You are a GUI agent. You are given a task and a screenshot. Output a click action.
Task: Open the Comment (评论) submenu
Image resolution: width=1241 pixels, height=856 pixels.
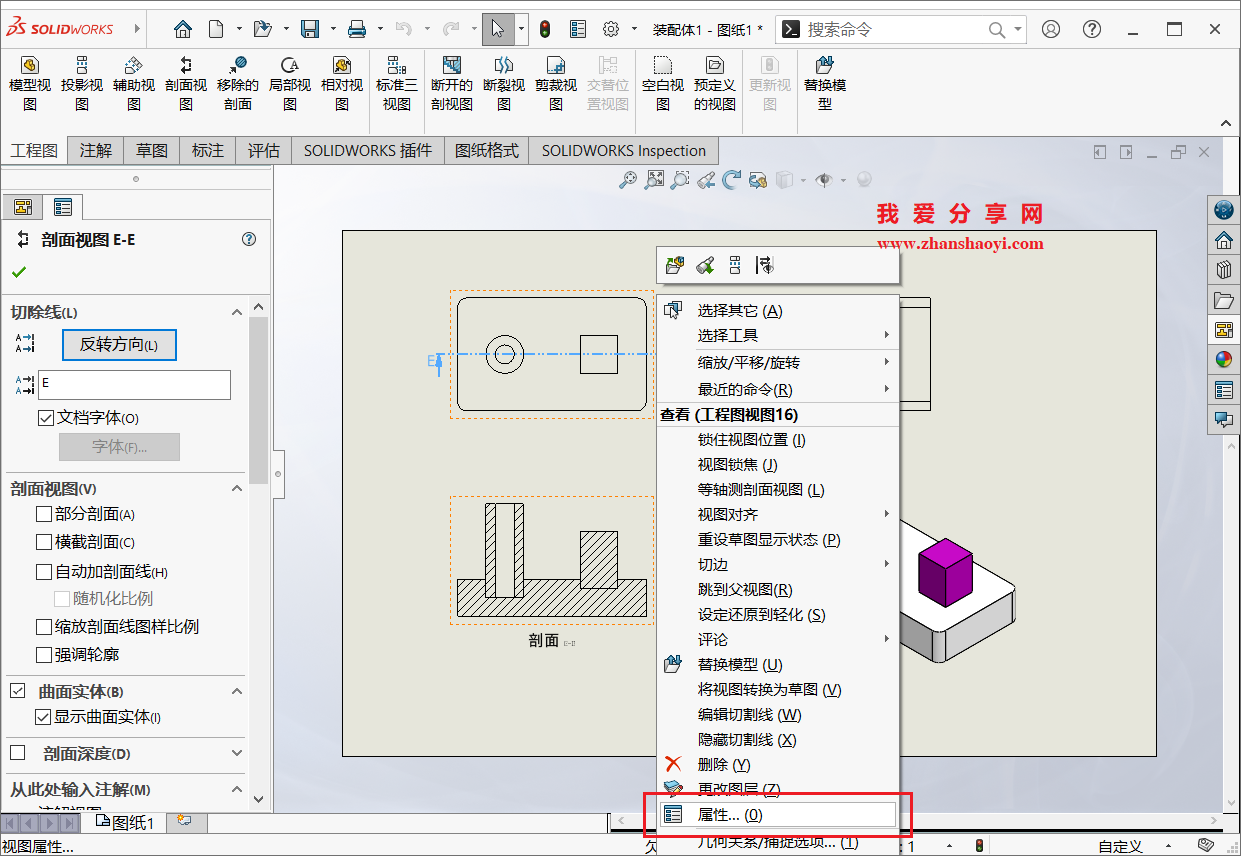click(x=778, y=639)
